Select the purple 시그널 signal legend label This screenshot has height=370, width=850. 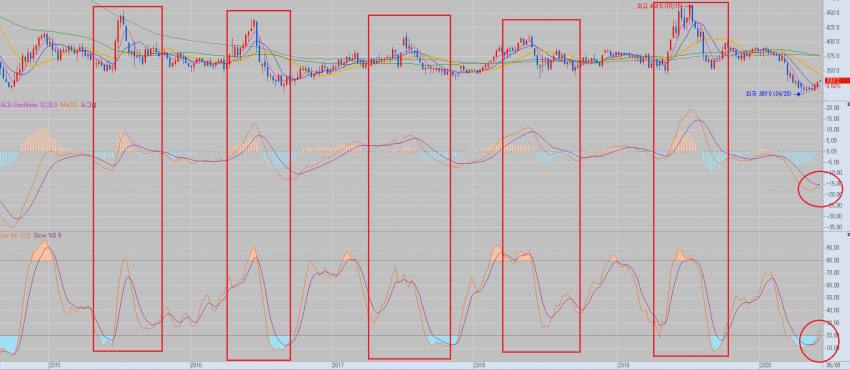[88, 105]
